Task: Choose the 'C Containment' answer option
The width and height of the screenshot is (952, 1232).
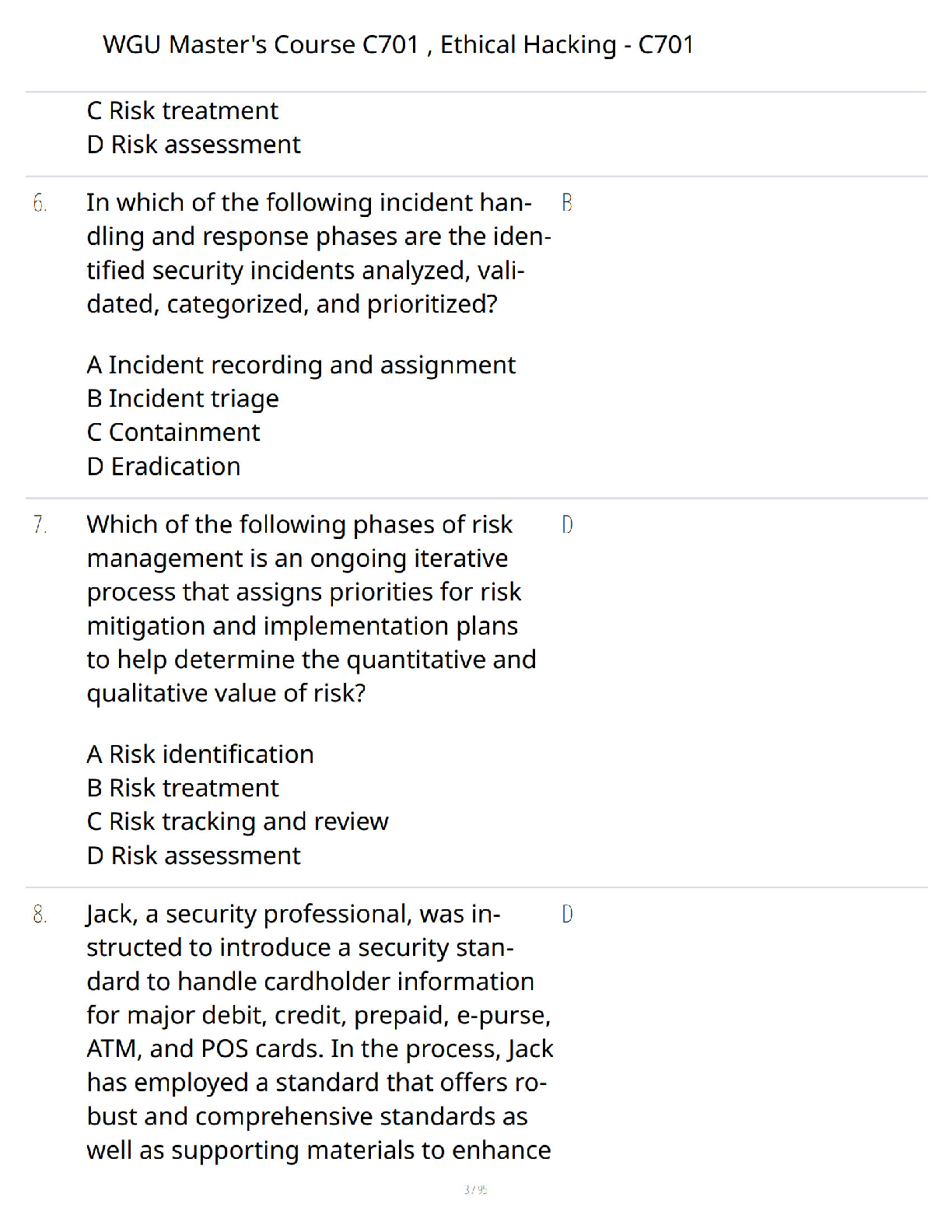Action: (173, 432)
